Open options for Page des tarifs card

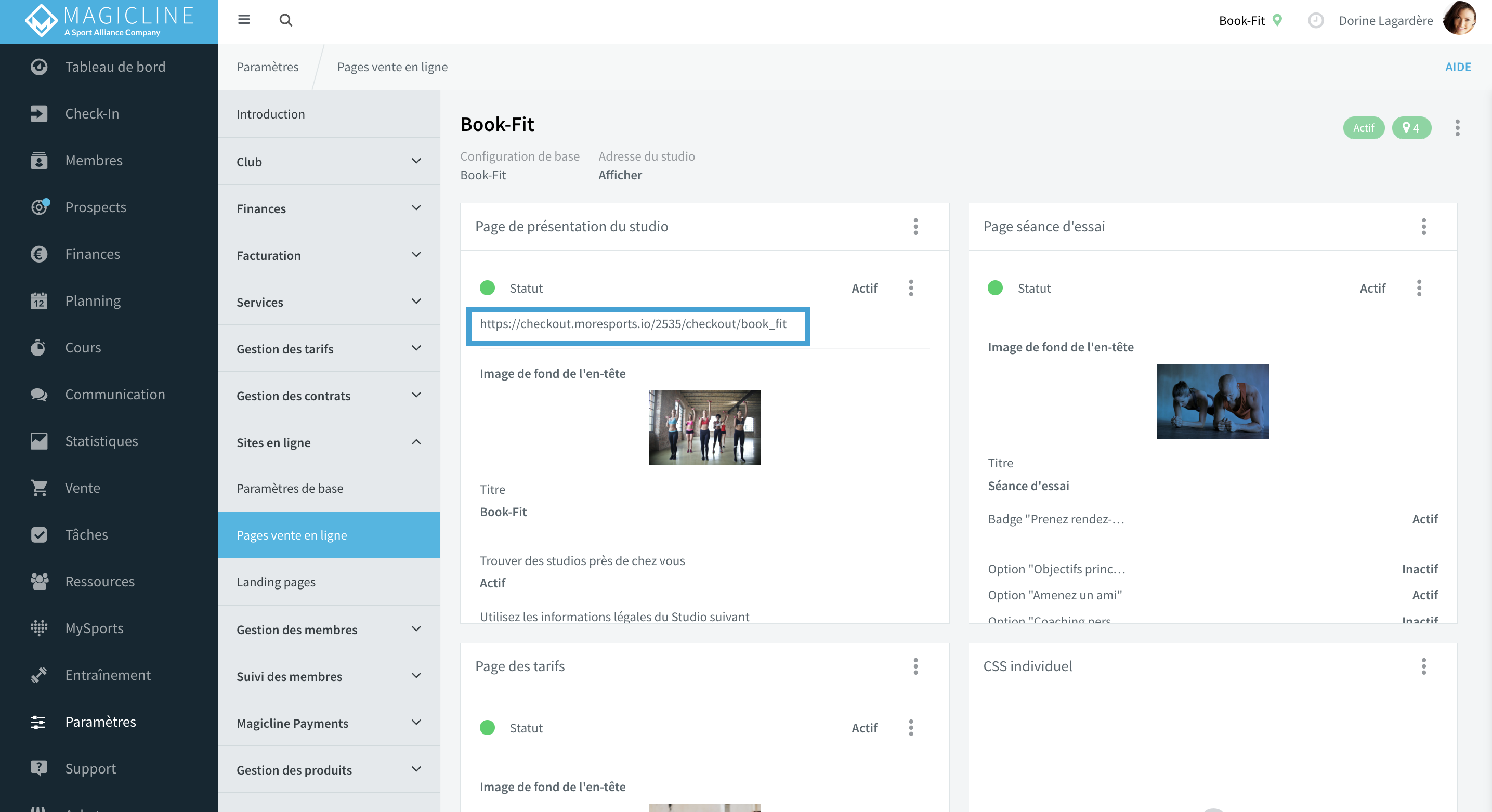[915, 666]
